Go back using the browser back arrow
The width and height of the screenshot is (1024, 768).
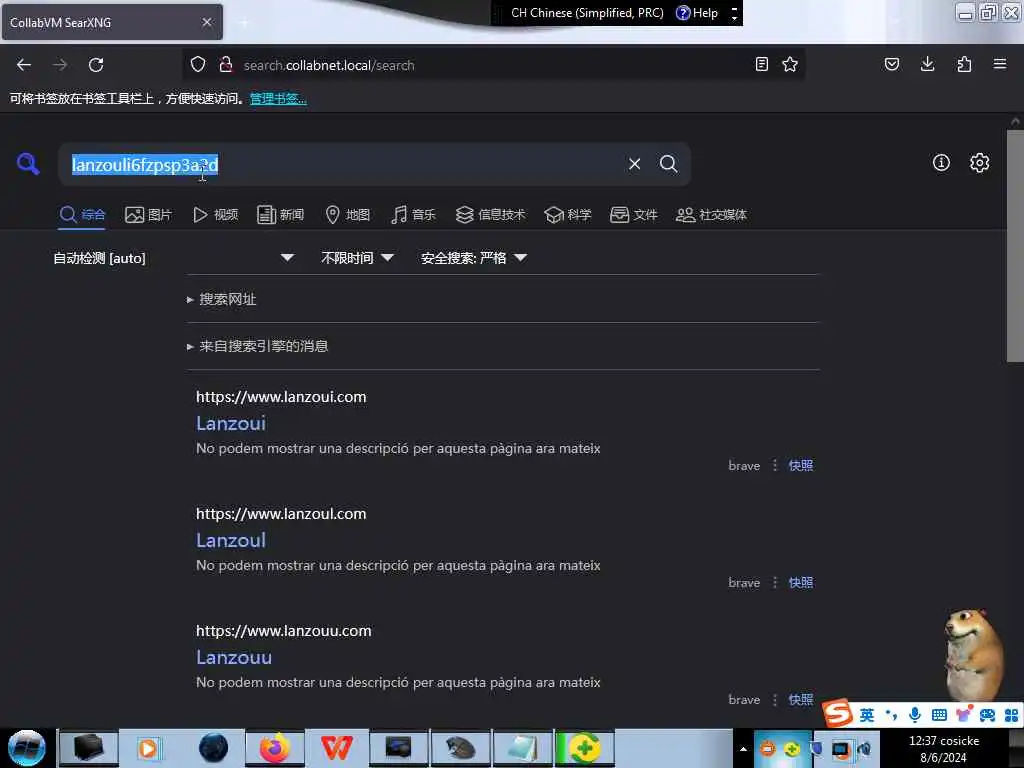(x=24, y=65)
